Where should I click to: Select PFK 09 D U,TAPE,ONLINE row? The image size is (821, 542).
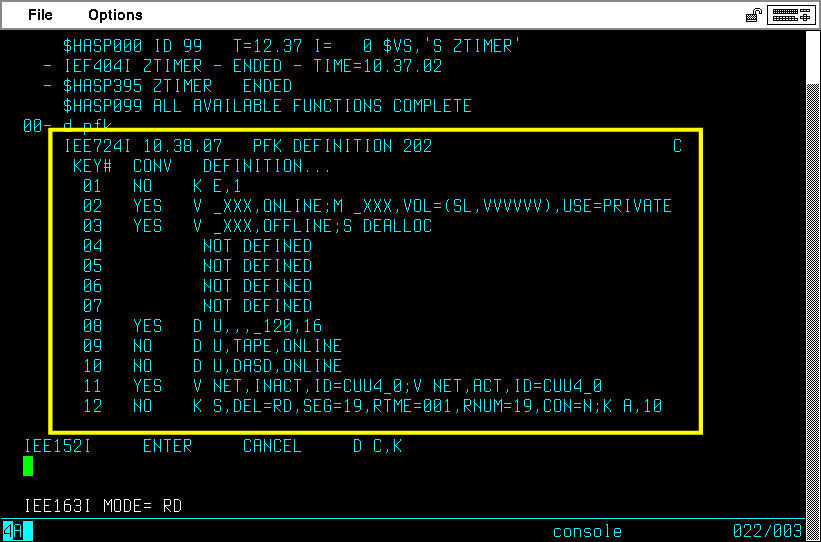[212, 346]
